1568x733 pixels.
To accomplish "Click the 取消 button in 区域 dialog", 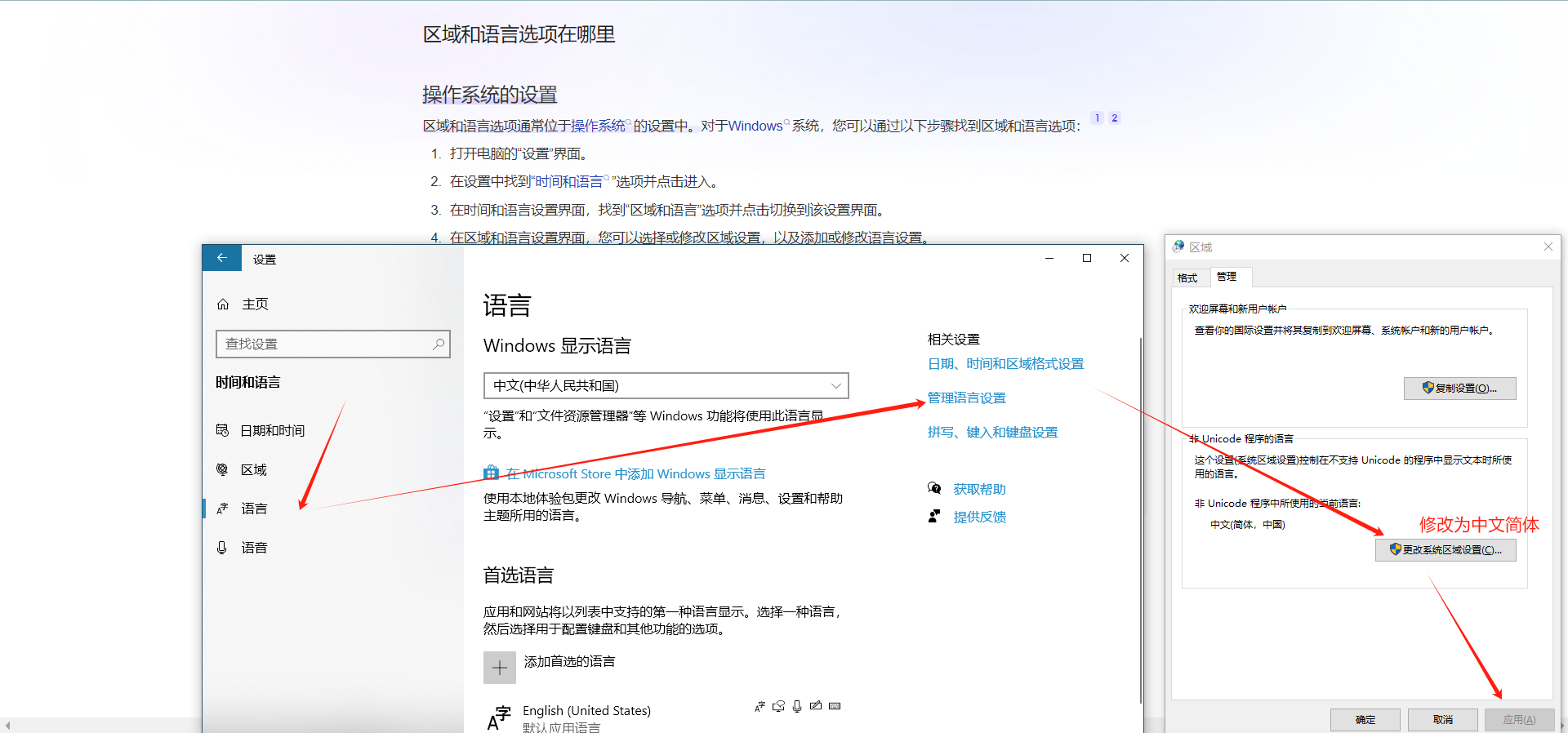I will click(1443, 719).
